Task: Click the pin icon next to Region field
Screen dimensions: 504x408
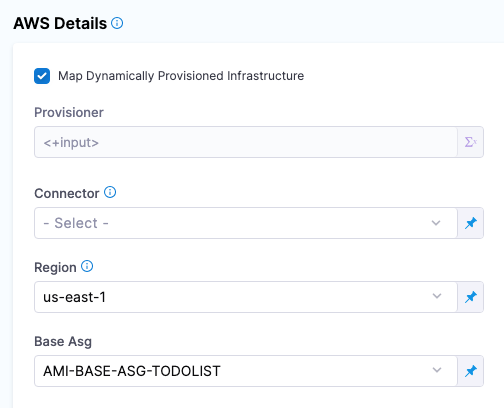Action: point(470,297)
